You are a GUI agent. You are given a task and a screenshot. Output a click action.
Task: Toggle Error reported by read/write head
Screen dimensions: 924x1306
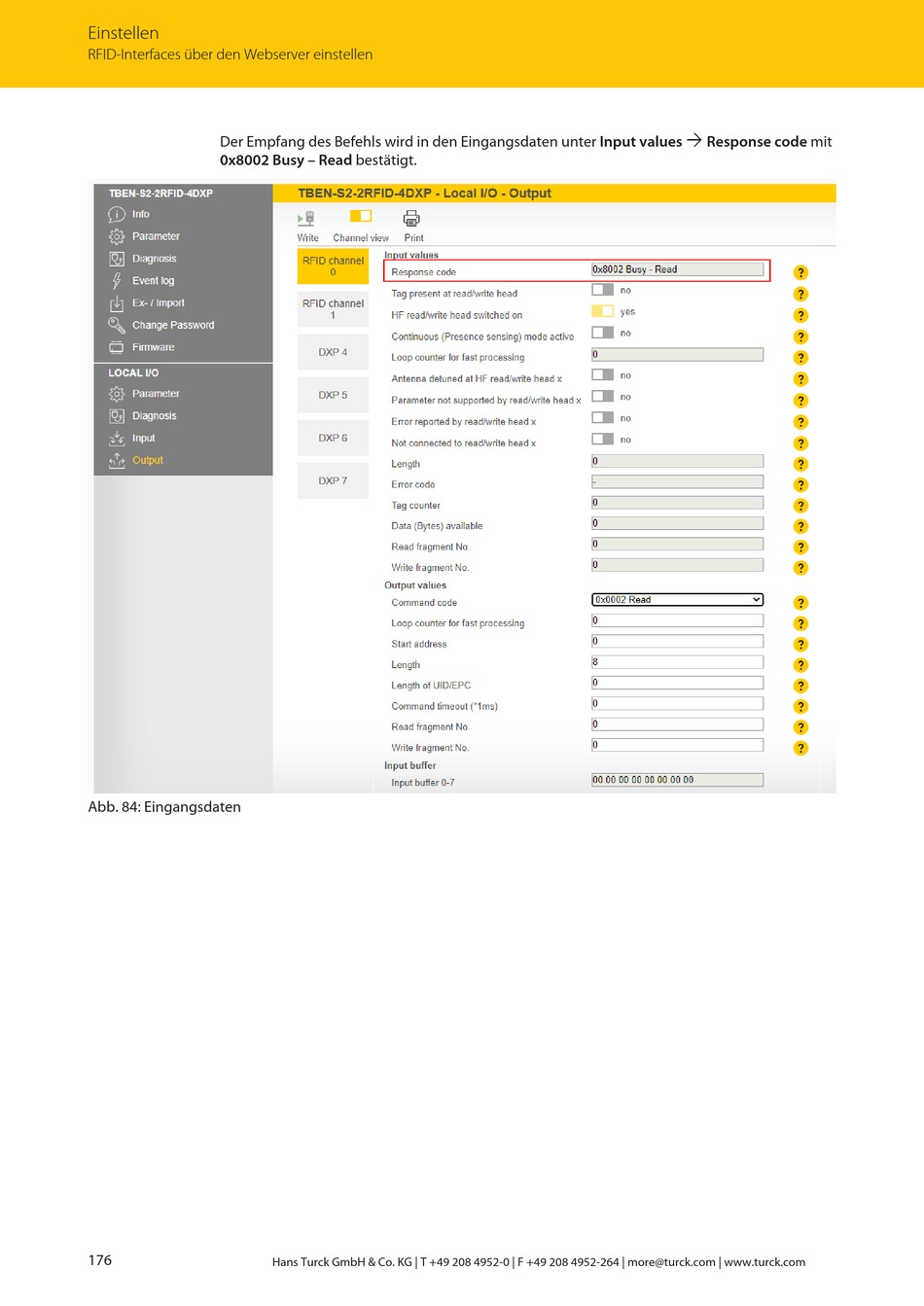coord(602,418)
